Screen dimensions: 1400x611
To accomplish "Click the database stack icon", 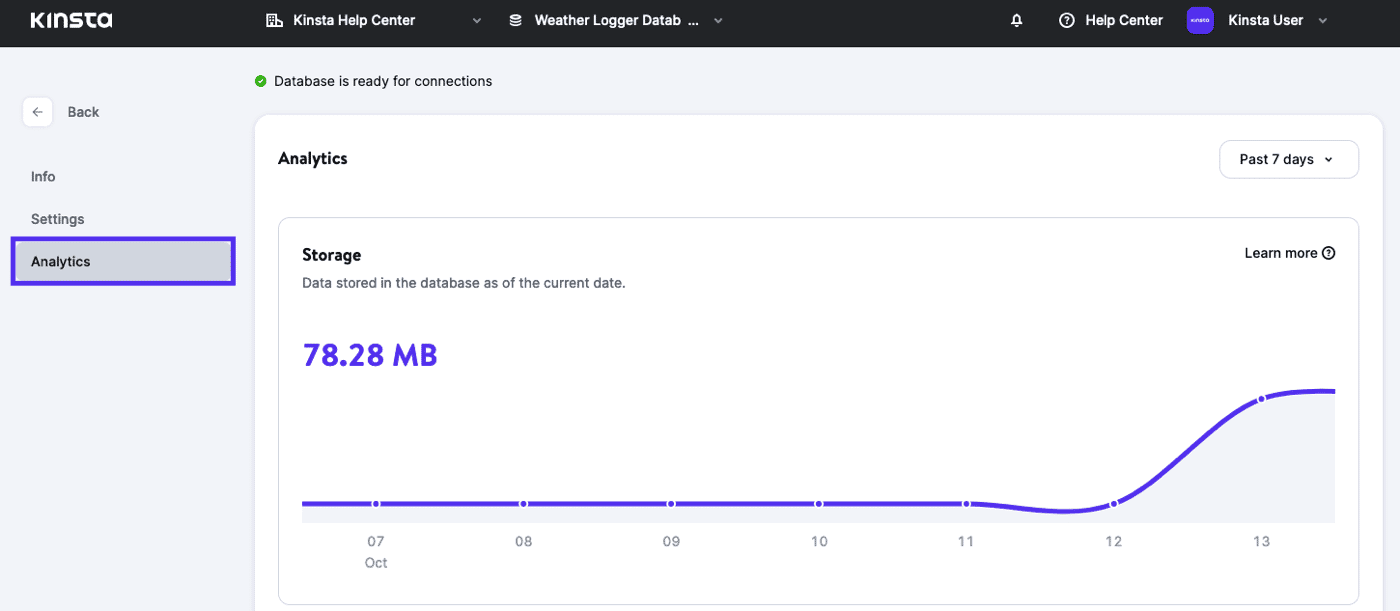I will [516, 20].
